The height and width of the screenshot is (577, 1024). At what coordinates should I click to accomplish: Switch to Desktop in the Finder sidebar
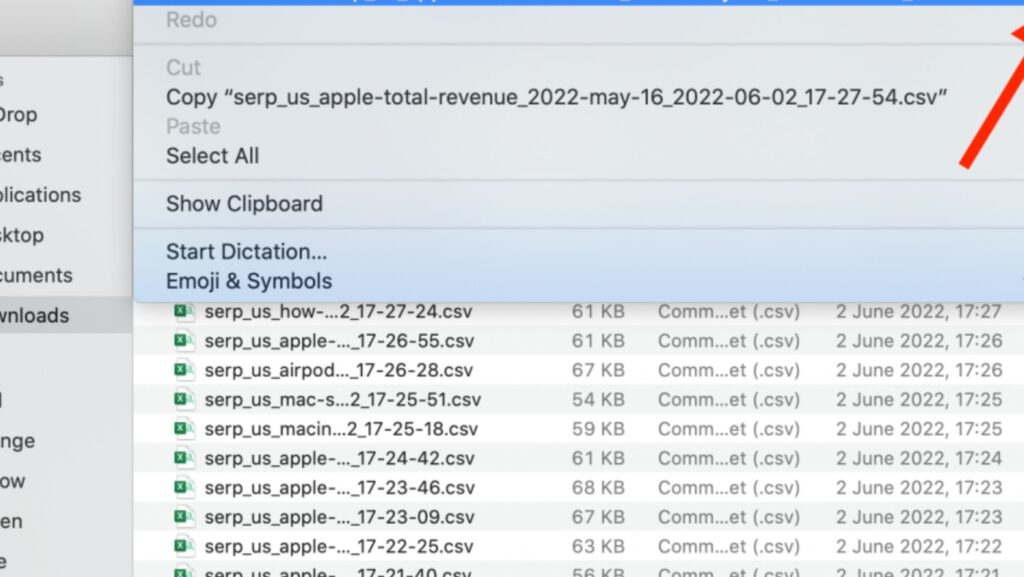(x=22, y=235)
